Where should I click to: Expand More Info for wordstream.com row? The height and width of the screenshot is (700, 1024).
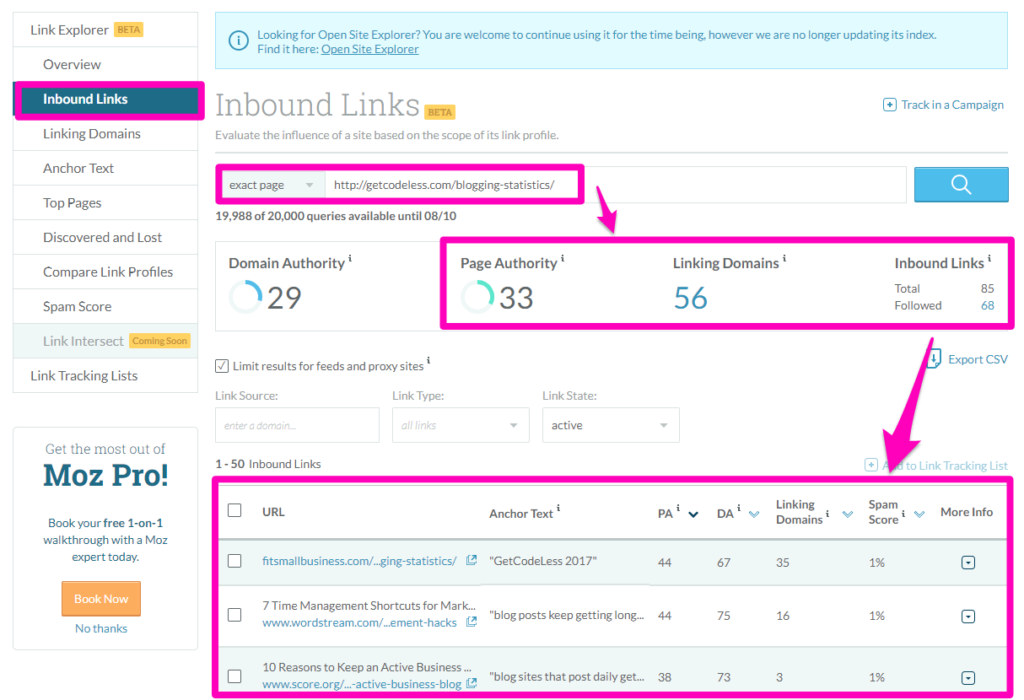coord(968,616)
